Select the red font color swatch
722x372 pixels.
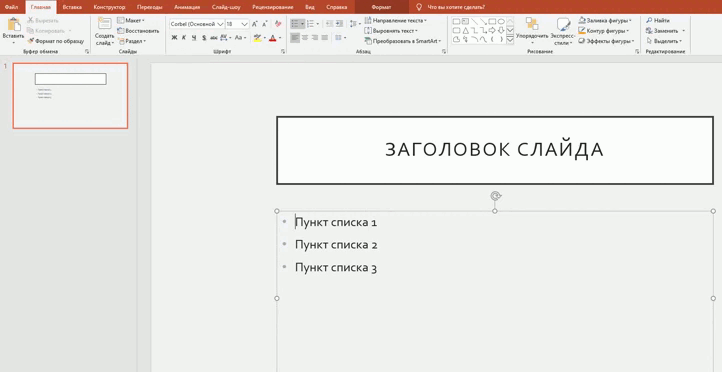pyautogui.click(x=273, y=38)
